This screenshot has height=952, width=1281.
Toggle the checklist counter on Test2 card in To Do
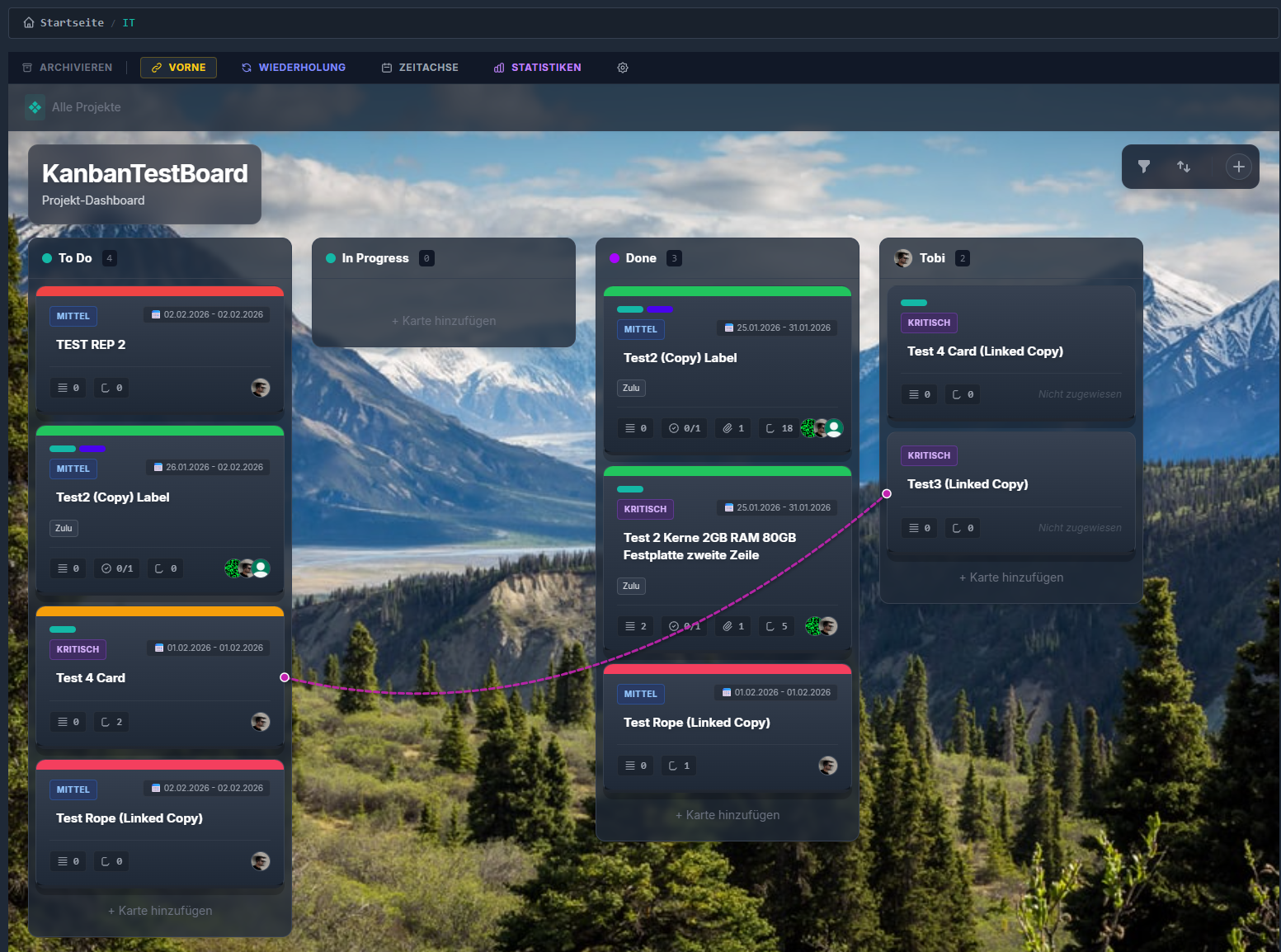116,568
